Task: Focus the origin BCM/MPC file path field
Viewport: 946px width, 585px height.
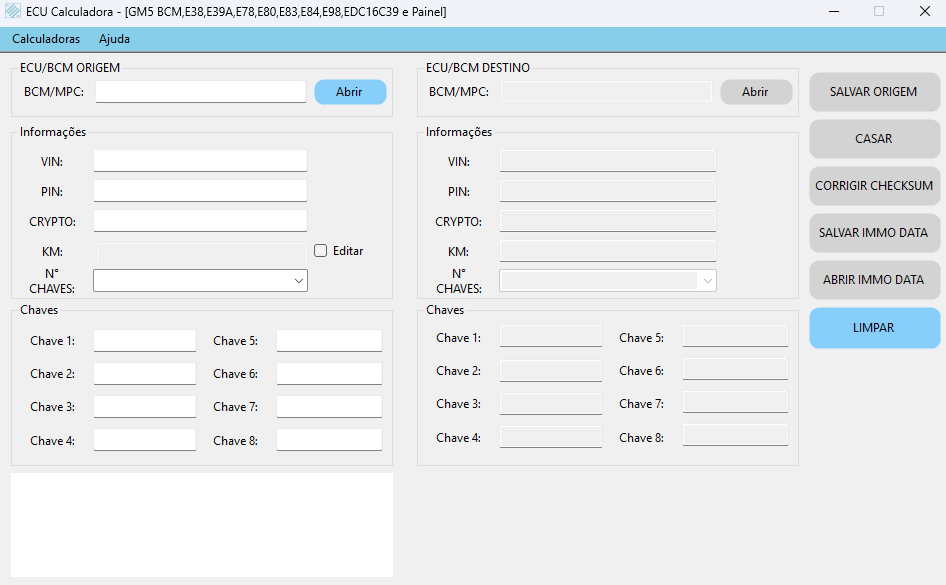Action: click(x=200, y=92)
